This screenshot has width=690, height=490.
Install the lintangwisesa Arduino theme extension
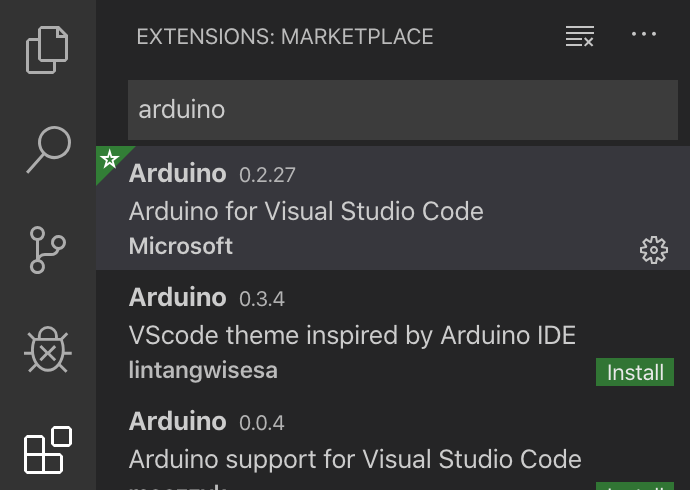point(635,372)
